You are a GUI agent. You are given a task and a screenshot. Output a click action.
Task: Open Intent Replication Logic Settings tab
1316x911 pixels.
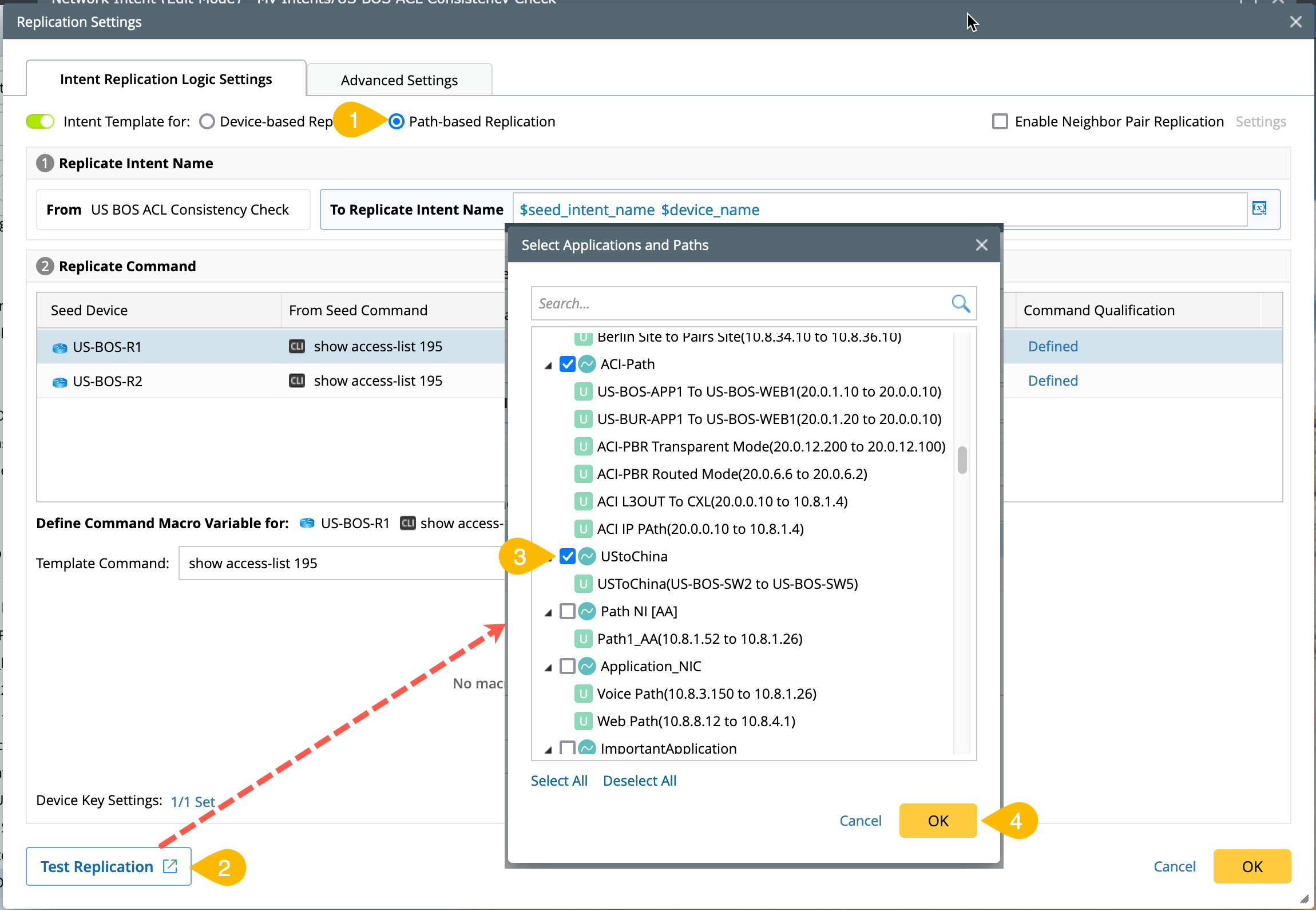pos(166,79)
